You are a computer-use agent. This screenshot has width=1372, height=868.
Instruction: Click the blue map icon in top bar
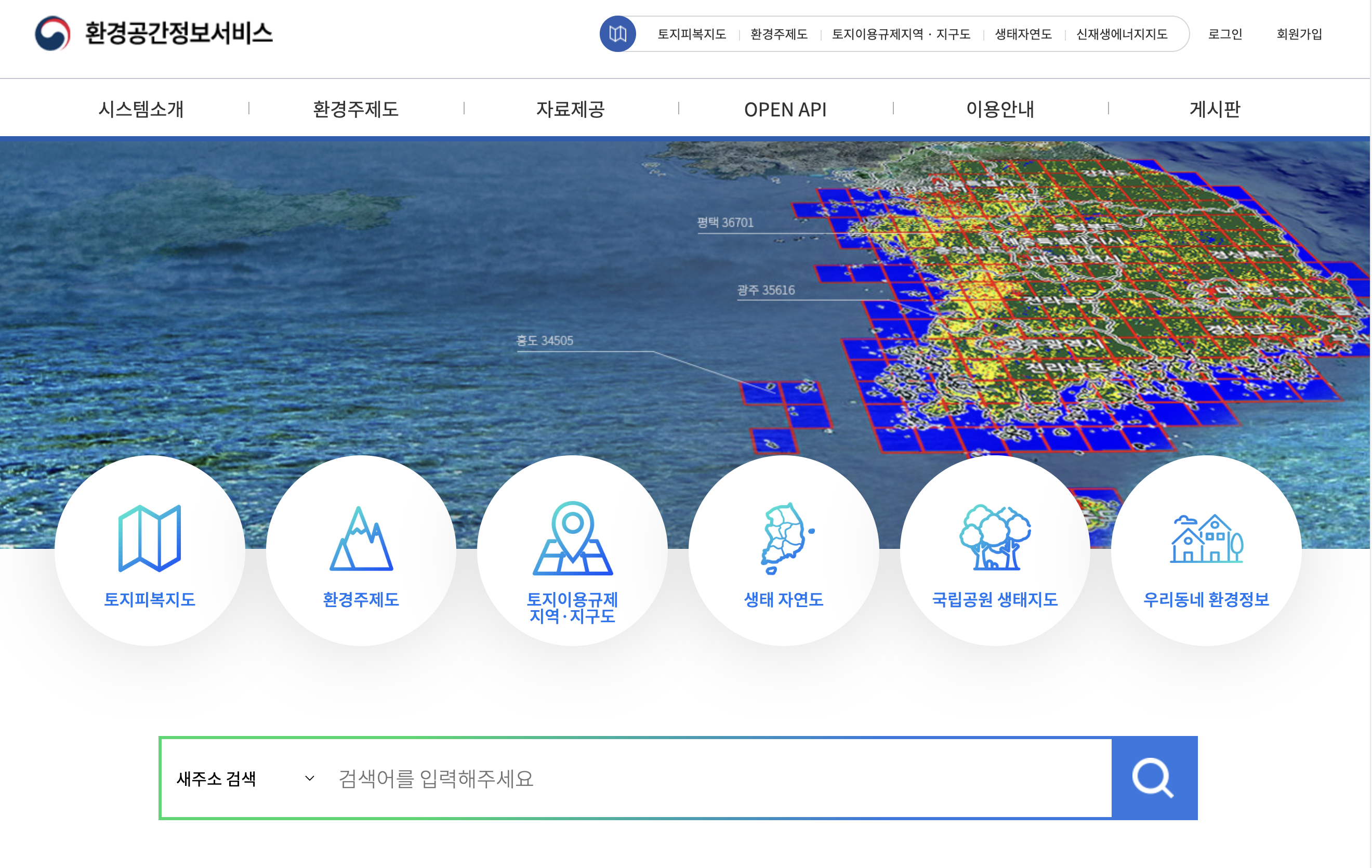point(617,34)
